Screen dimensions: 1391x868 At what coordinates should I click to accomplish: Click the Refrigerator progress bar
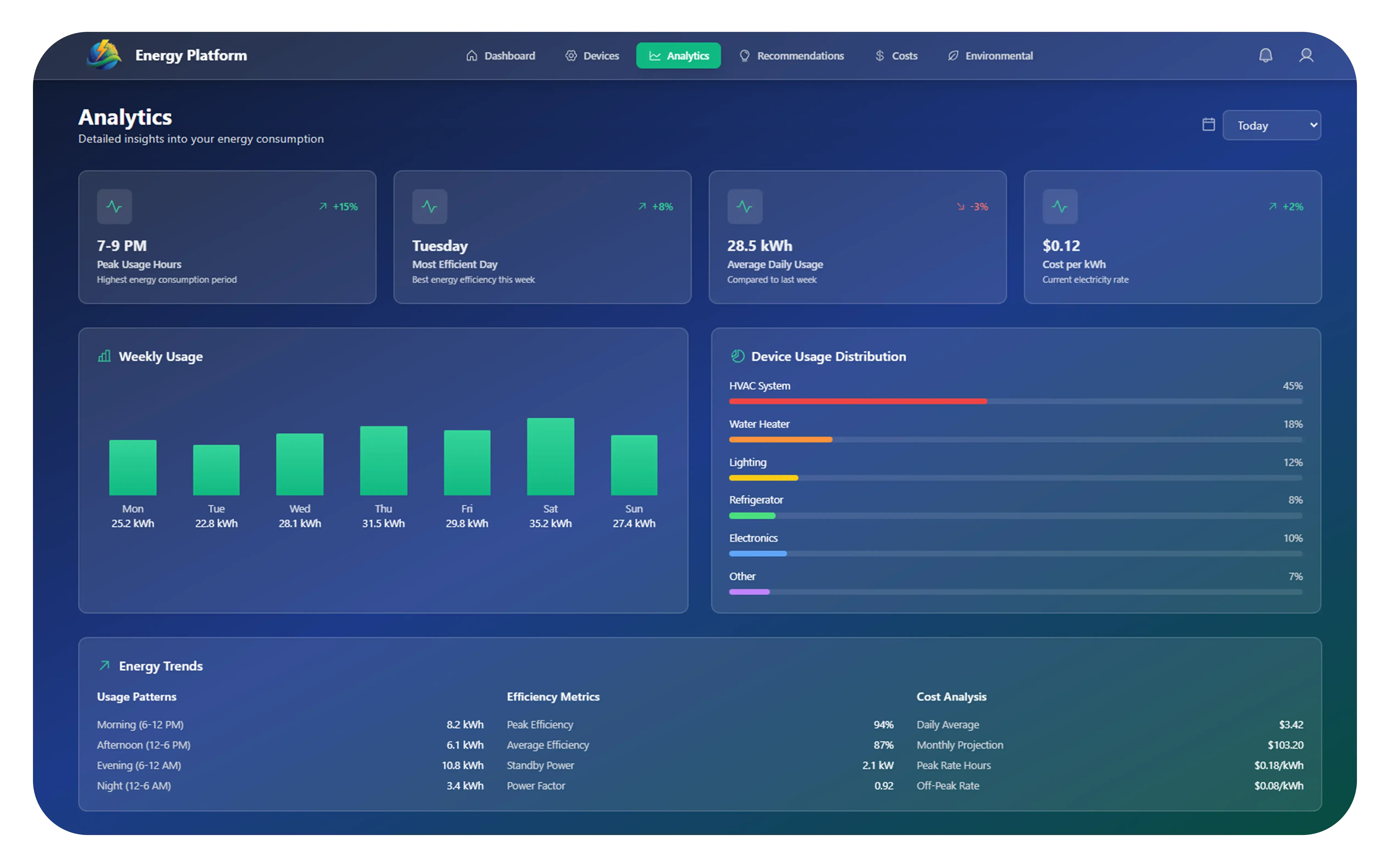1015,516
